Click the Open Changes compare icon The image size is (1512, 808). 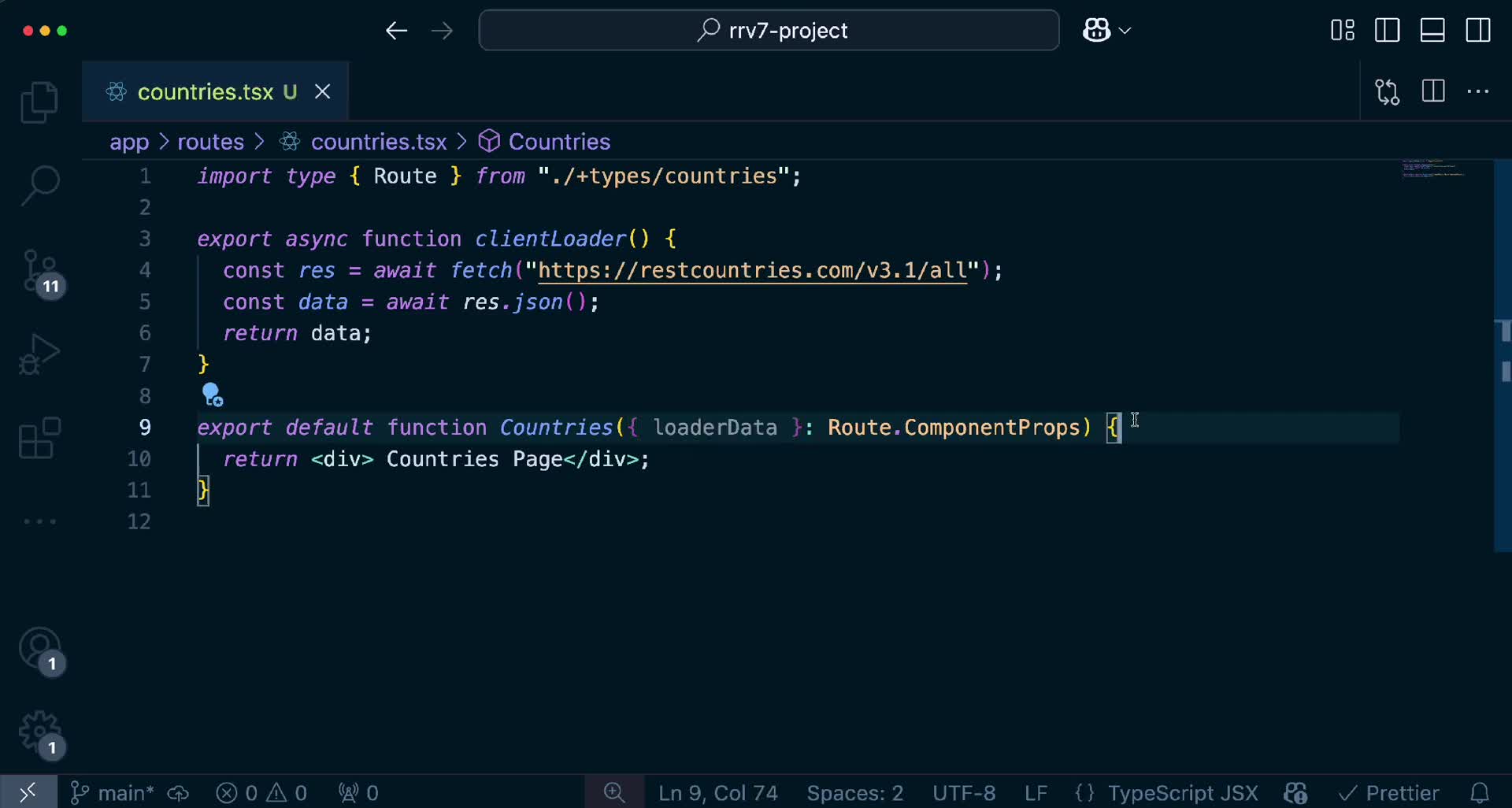click(x=1387, y=92)
